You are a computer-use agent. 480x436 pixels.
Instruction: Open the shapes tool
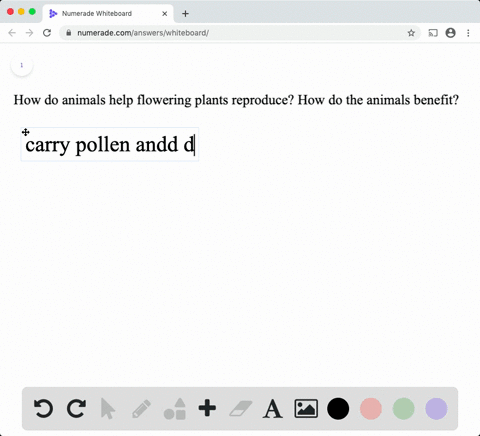(x=175, y=409)
